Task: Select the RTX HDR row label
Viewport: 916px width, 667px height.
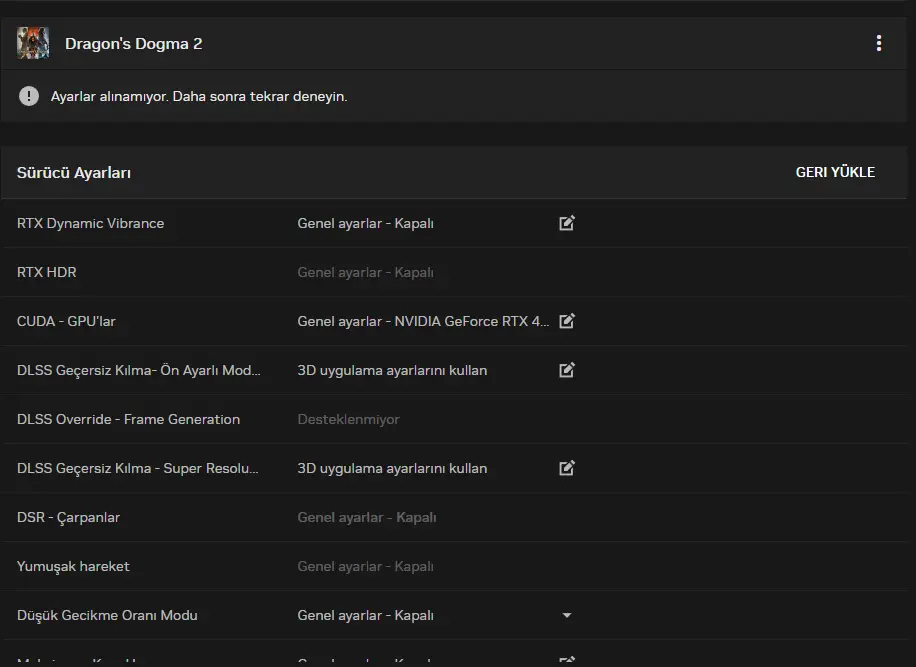Action: point(47,272)
